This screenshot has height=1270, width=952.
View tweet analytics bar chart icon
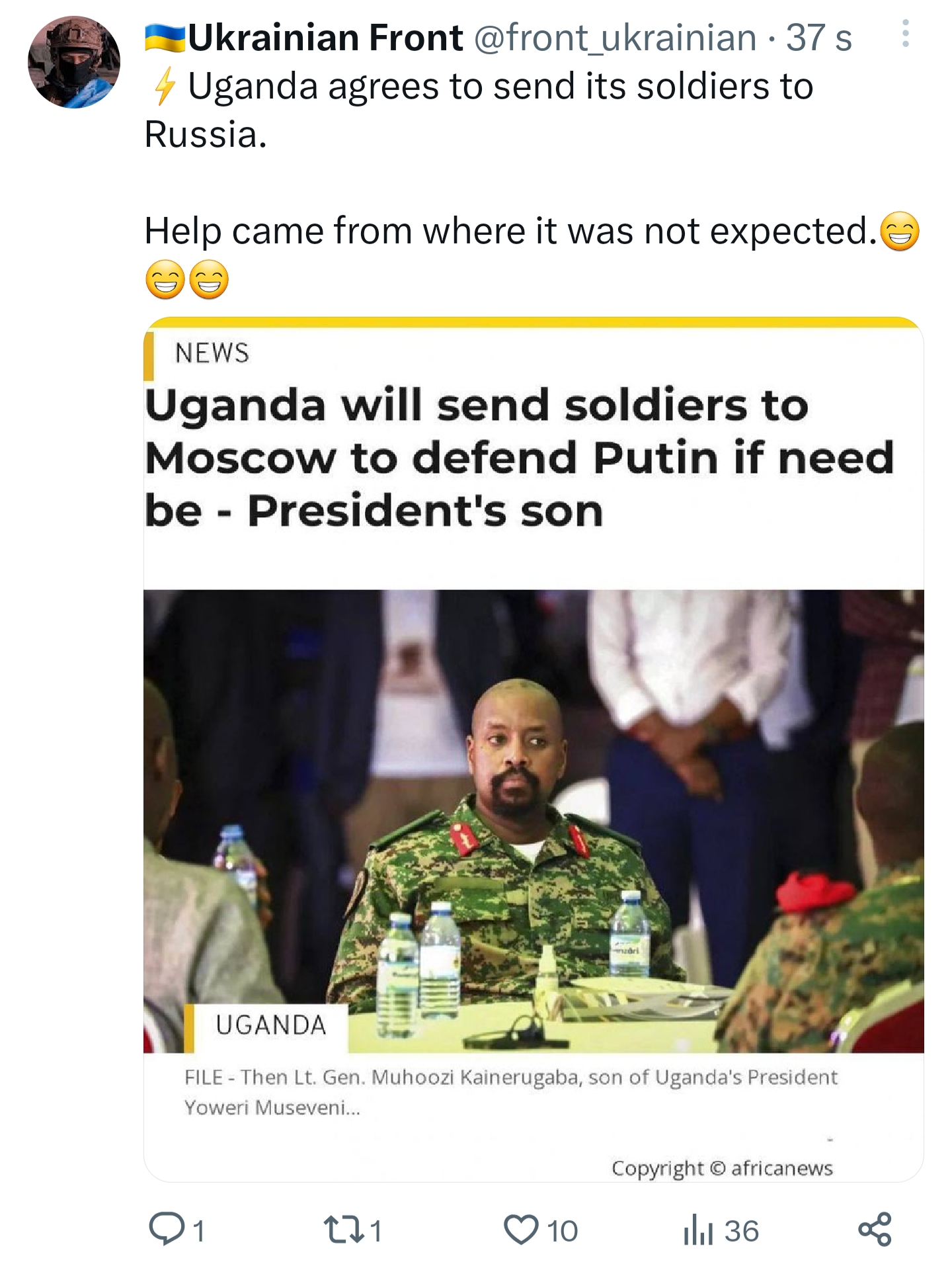(698, 1230)
